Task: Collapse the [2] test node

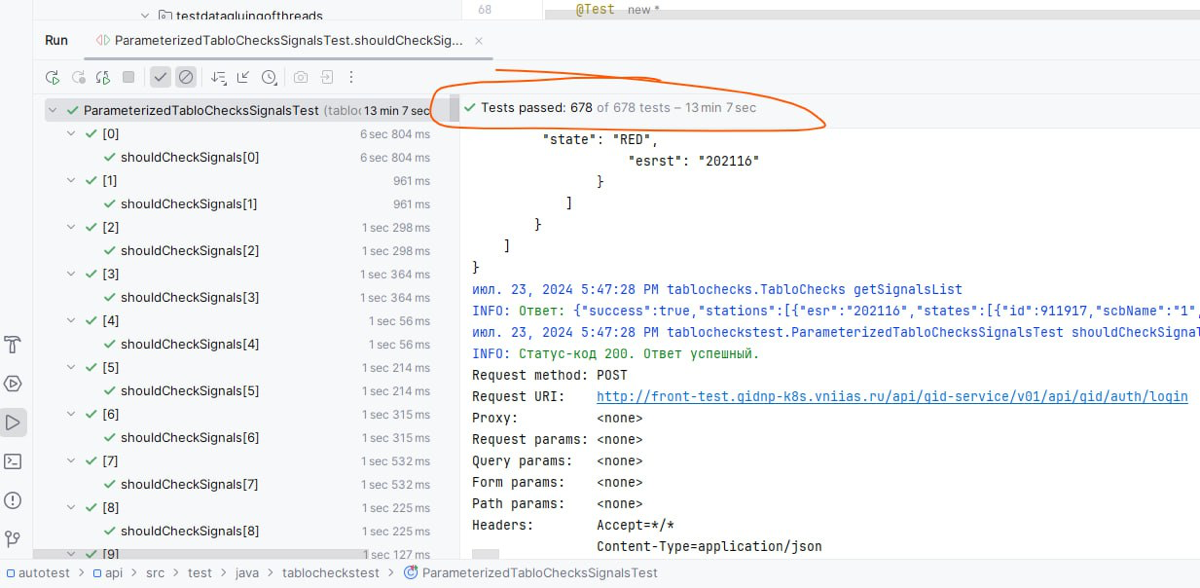Action: [72, 227]
